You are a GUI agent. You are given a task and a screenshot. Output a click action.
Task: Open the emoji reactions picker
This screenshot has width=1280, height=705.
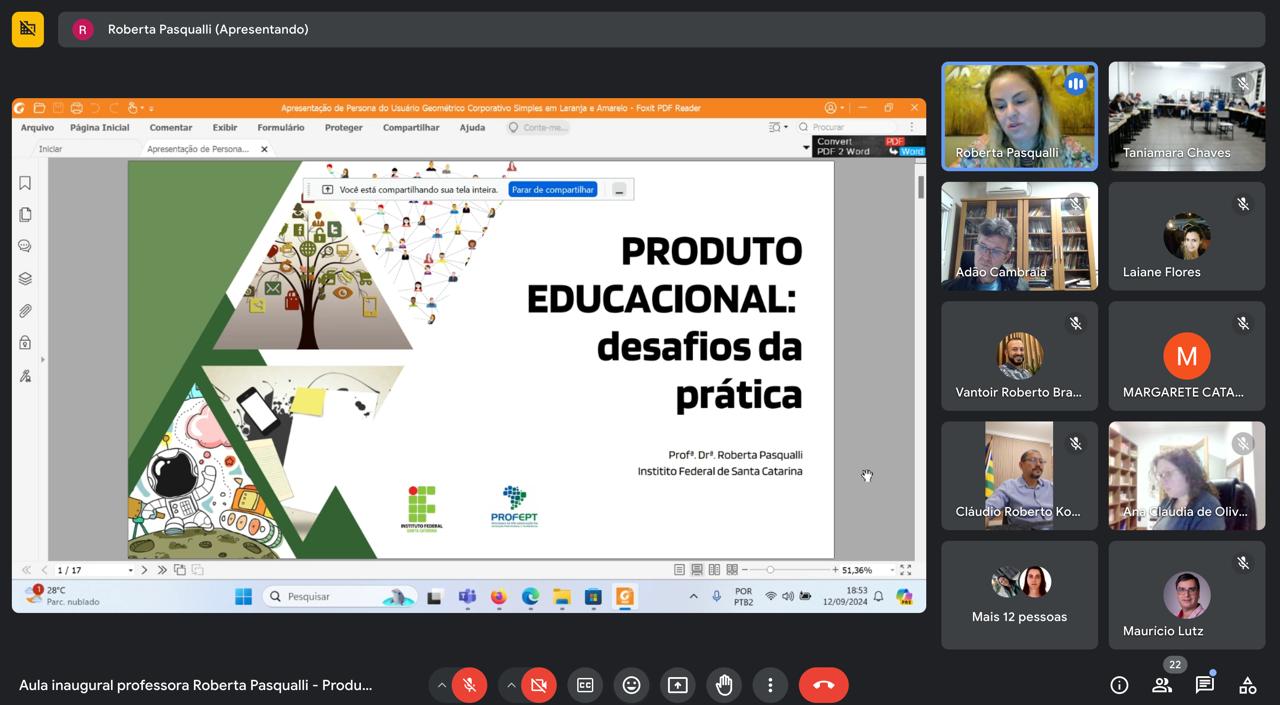coord(631,685)
